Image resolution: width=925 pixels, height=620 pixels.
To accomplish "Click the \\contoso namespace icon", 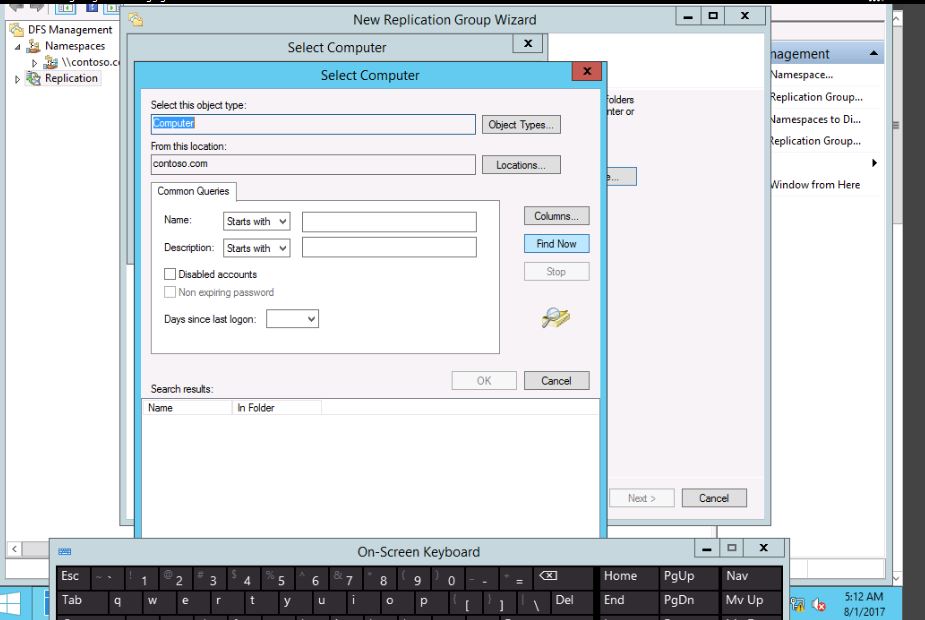I will pos(51,63).
